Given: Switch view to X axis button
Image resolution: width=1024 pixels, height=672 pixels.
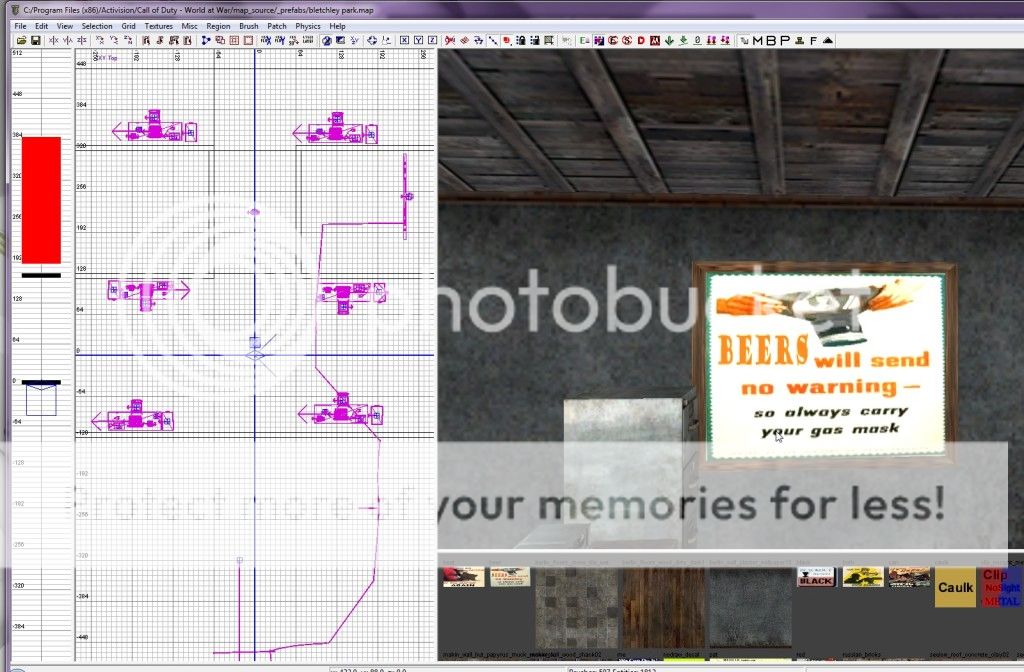Looking at the screenshot, I should click(404, 40).
